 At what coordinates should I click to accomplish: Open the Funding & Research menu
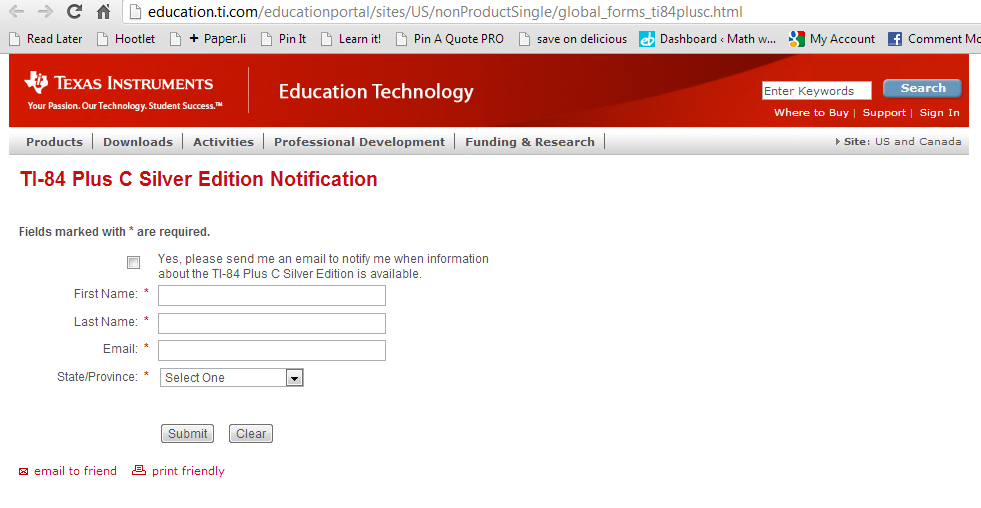[530, 142]
